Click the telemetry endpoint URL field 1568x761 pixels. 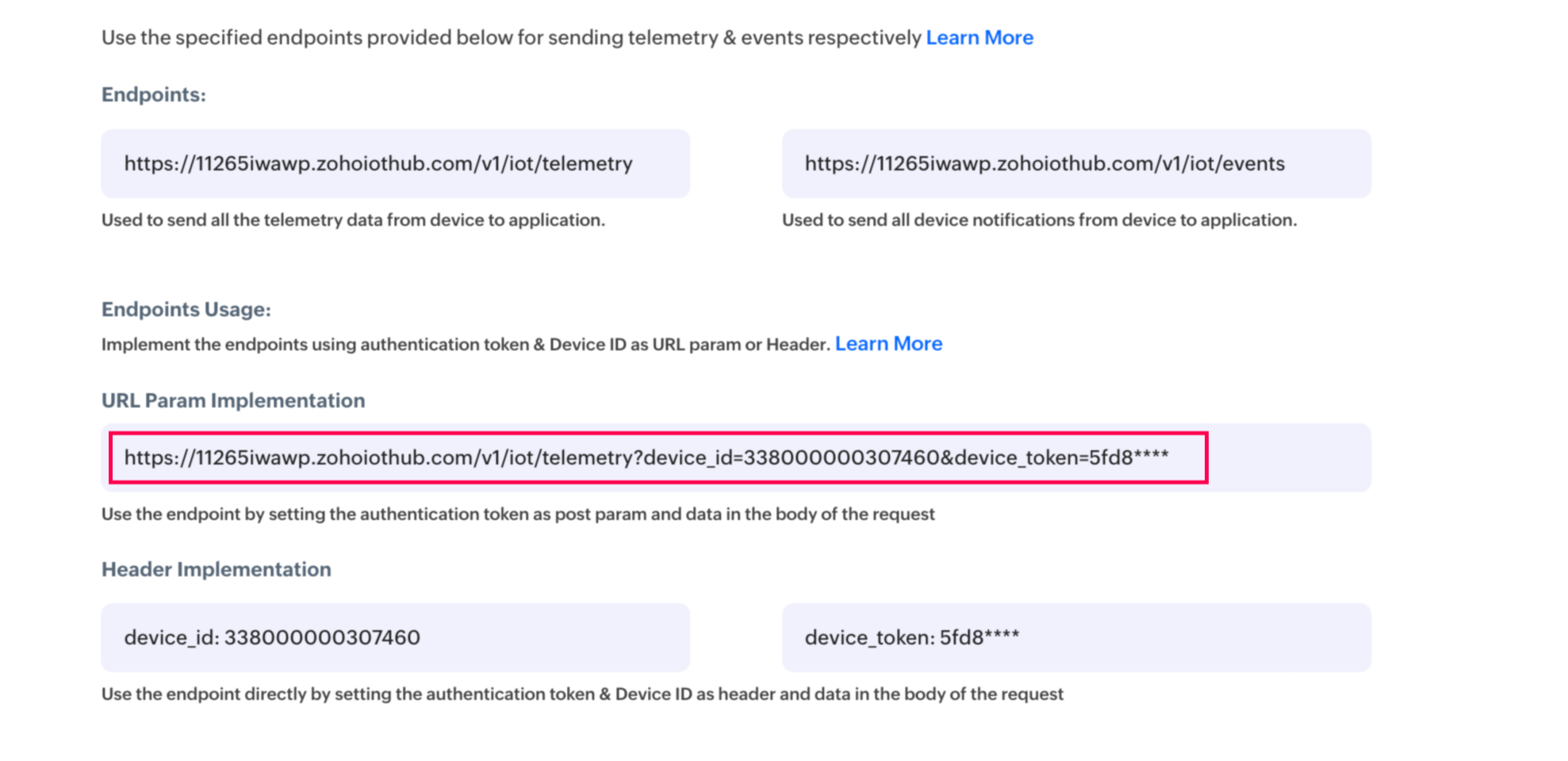395,164
